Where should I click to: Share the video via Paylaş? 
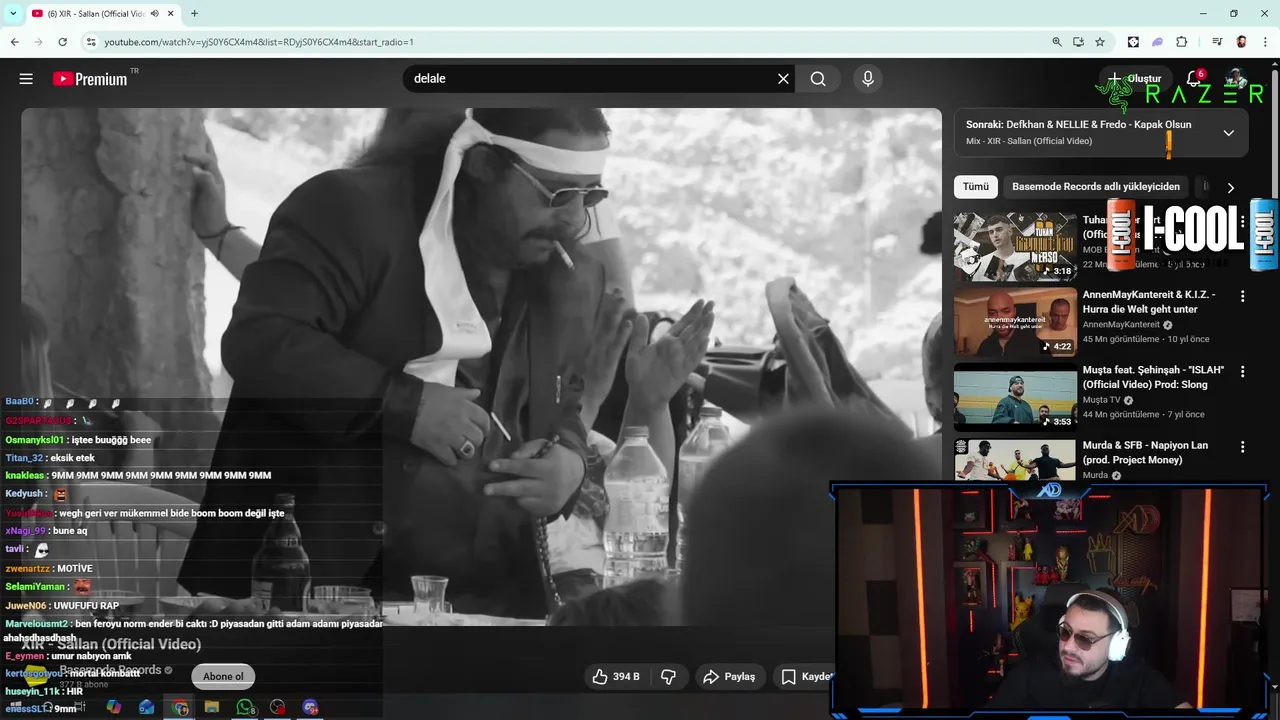729,677
